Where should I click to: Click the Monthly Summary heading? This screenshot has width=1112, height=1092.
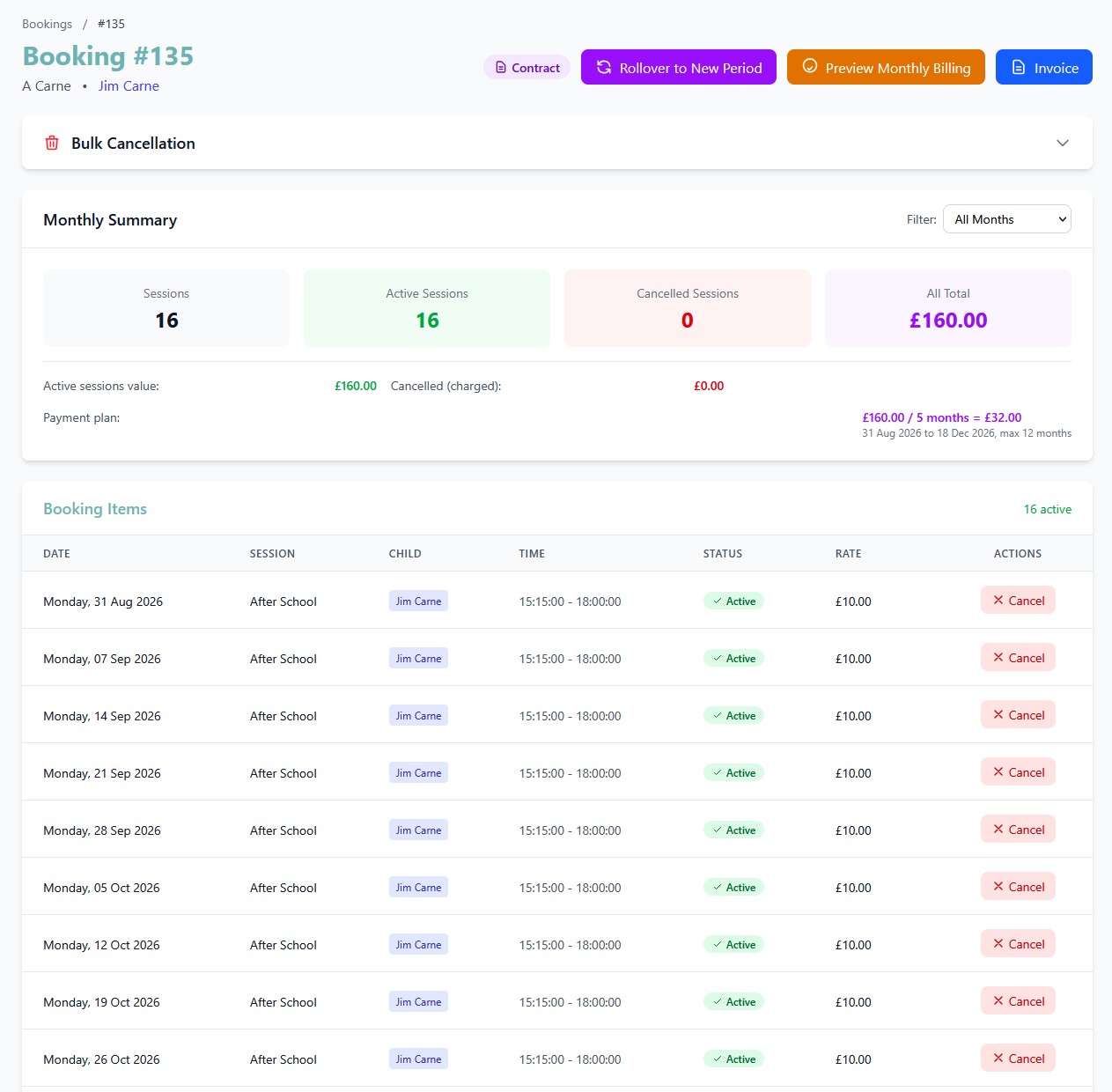(110, 220)
